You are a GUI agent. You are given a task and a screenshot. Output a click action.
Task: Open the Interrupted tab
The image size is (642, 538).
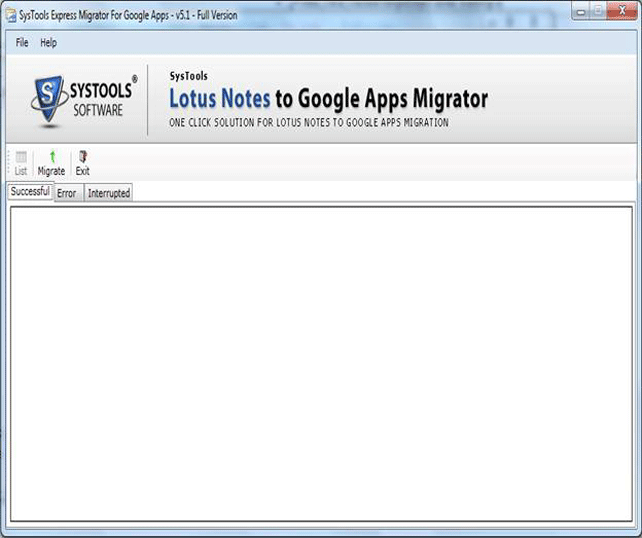click(109, 193)
